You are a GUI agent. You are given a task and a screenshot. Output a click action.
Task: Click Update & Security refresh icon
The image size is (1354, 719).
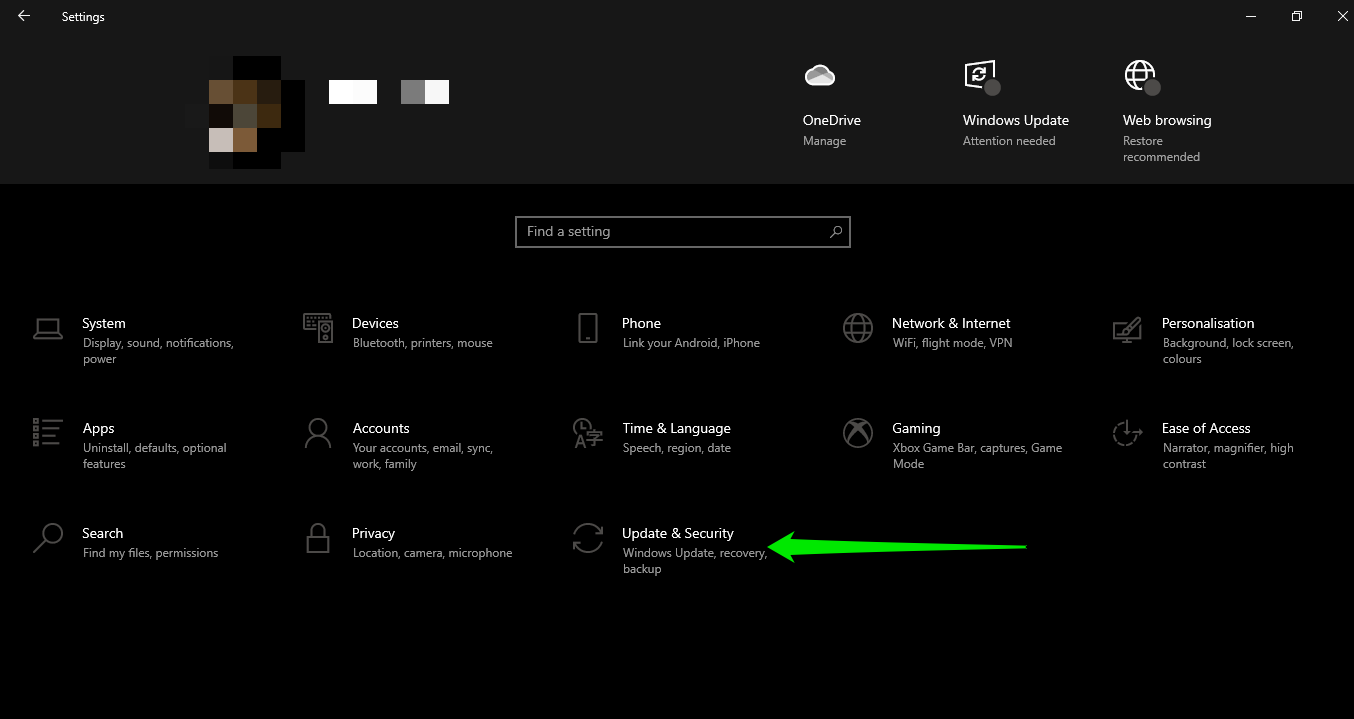(x=588, y=538)
